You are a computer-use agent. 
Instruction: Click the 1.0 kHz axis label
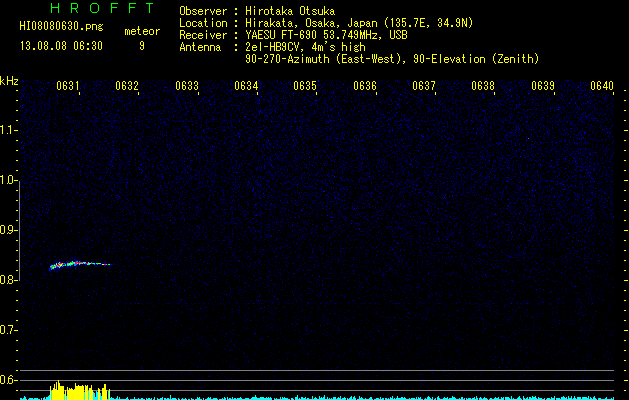[8, 180]
